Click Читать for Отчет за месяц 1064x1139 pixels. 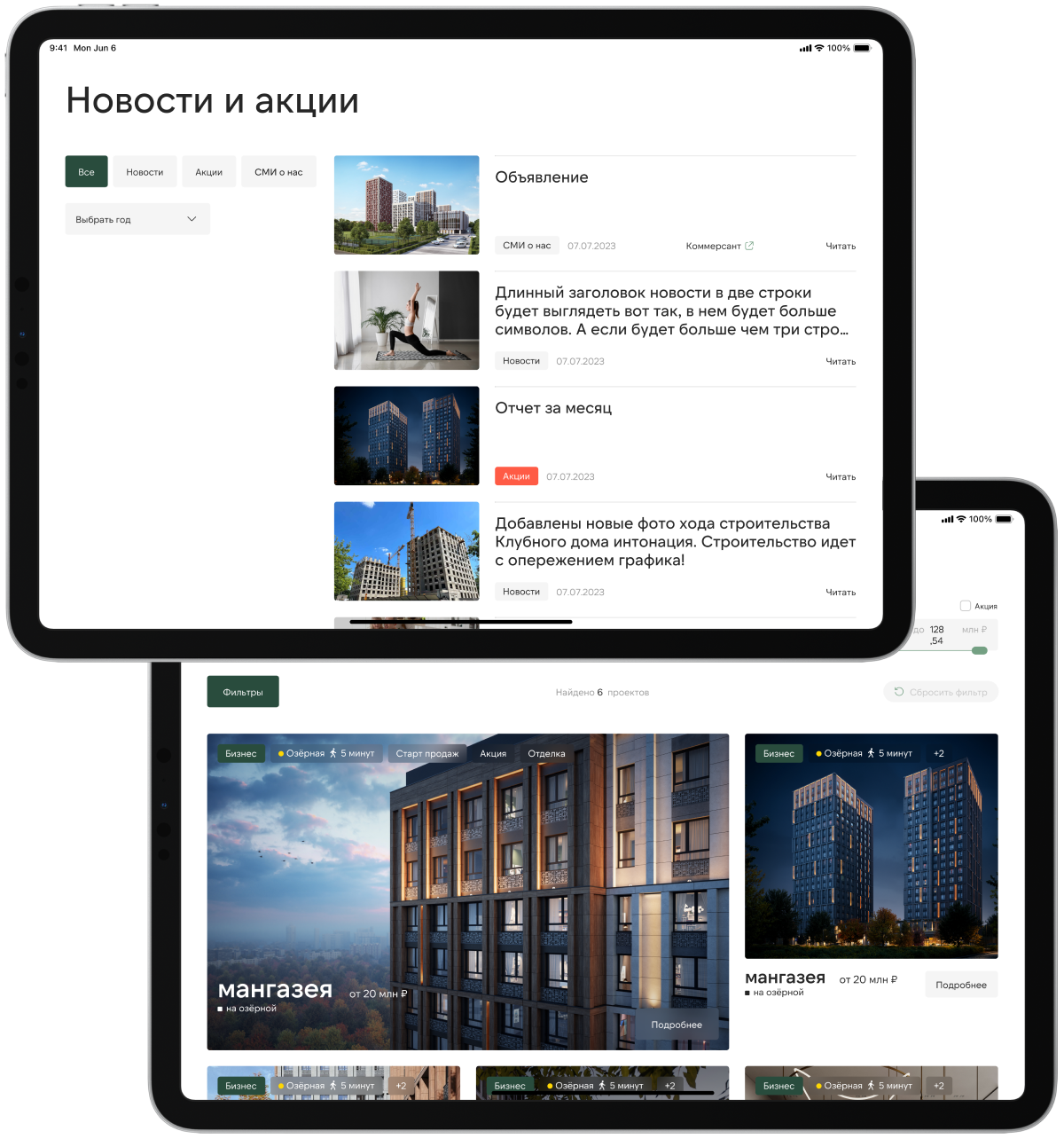click(x=841, y=476)
